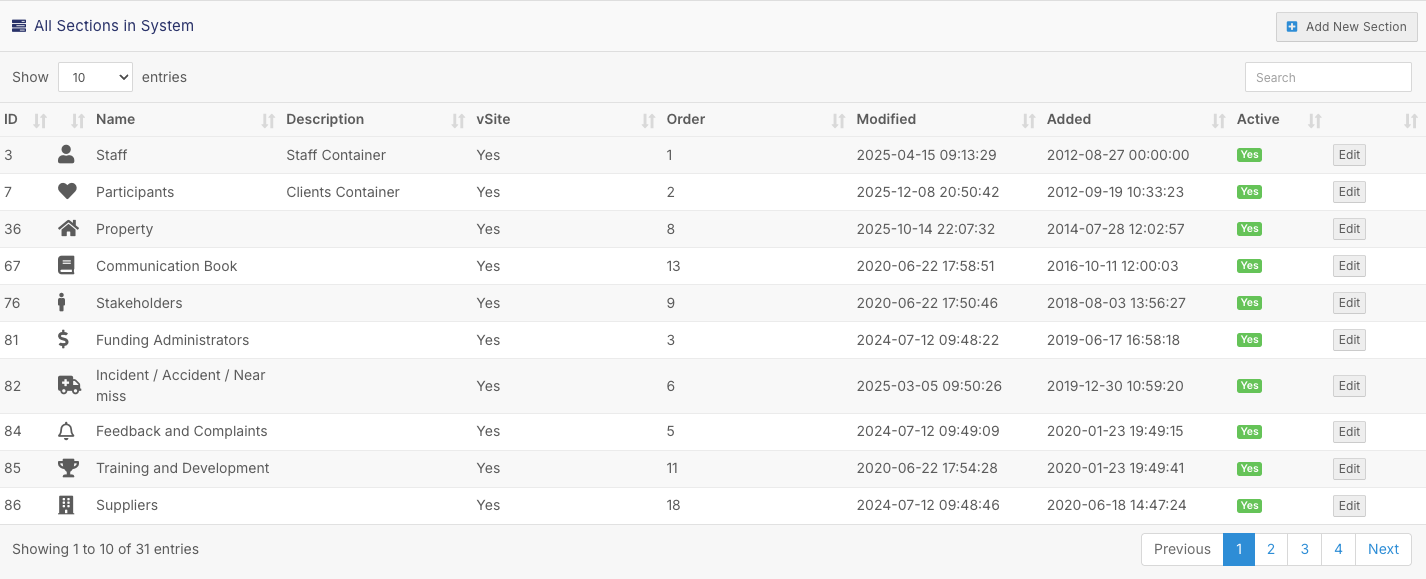The height and width of the screenshot is (579, 1426).
Task: Click modified date '2025-10-14 22:07:32'
Action: 926,229
